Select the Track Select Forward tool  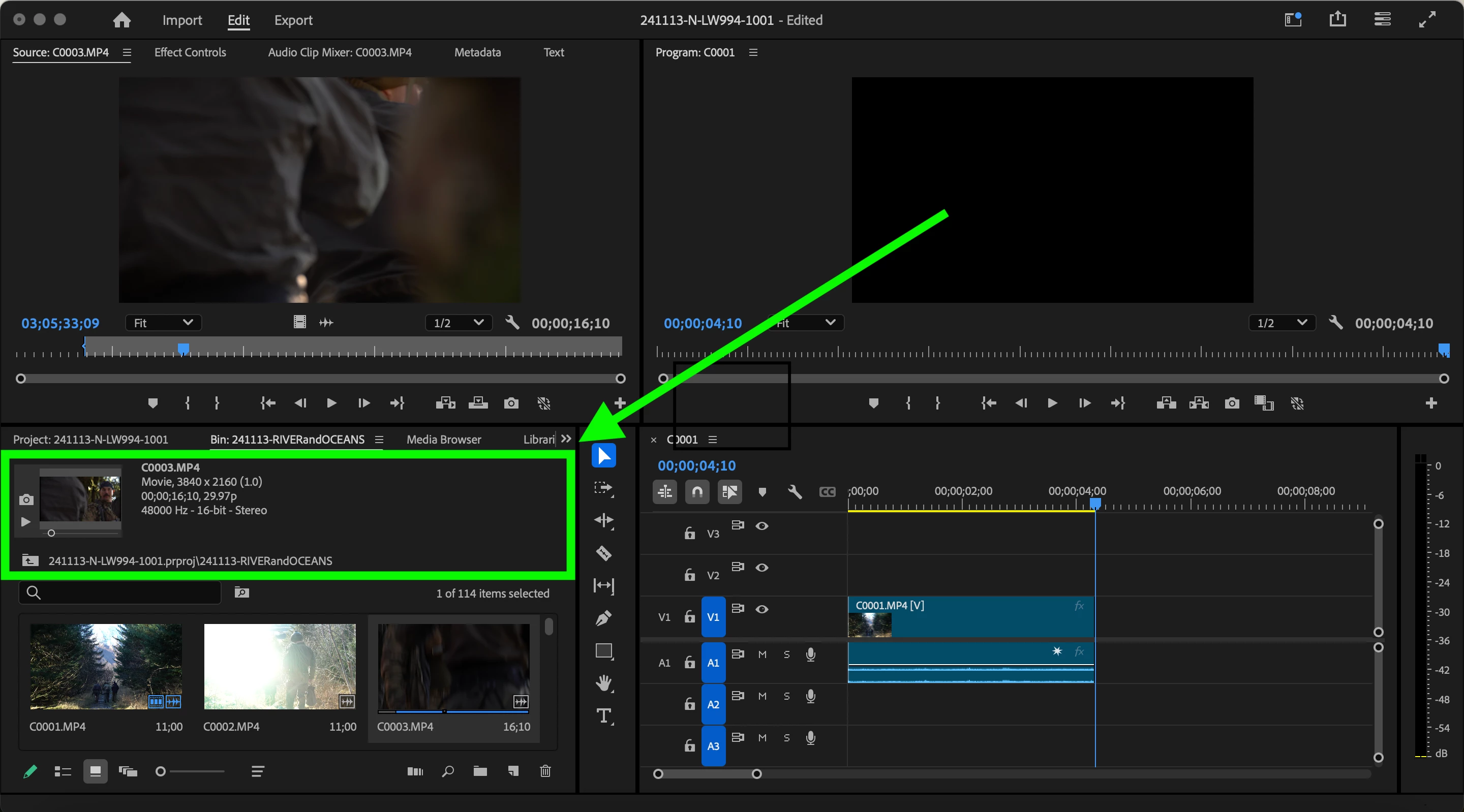pyautogui.click(x=603, y=488)
